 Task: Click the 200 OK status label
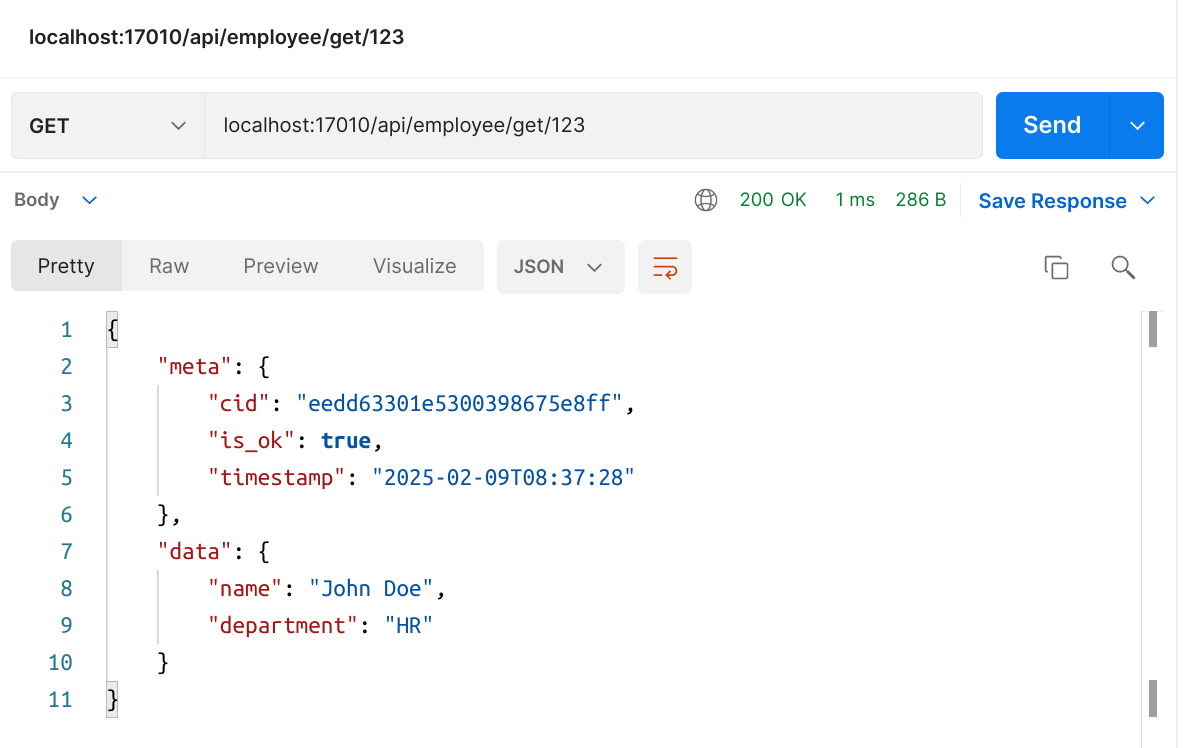pyautogui.click(x=773, y=200)
